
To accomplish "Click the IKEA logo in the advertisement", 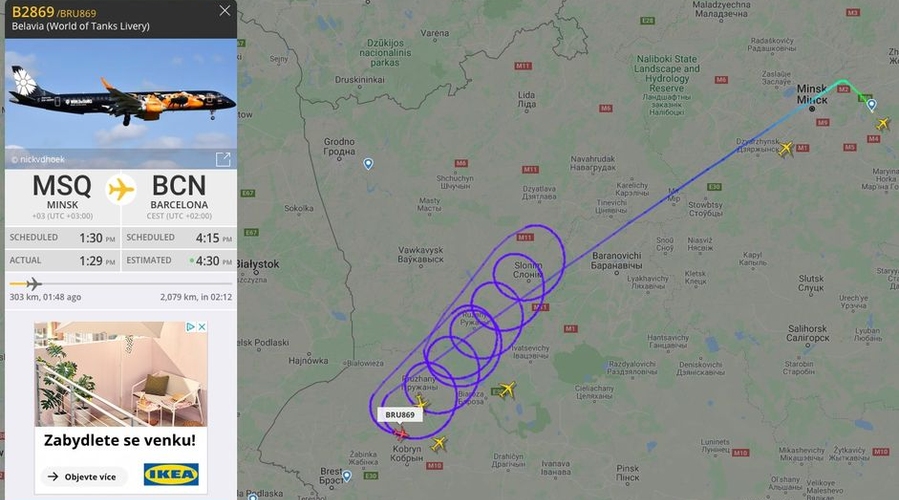I will pyautogui.click(x=171, y=474).
